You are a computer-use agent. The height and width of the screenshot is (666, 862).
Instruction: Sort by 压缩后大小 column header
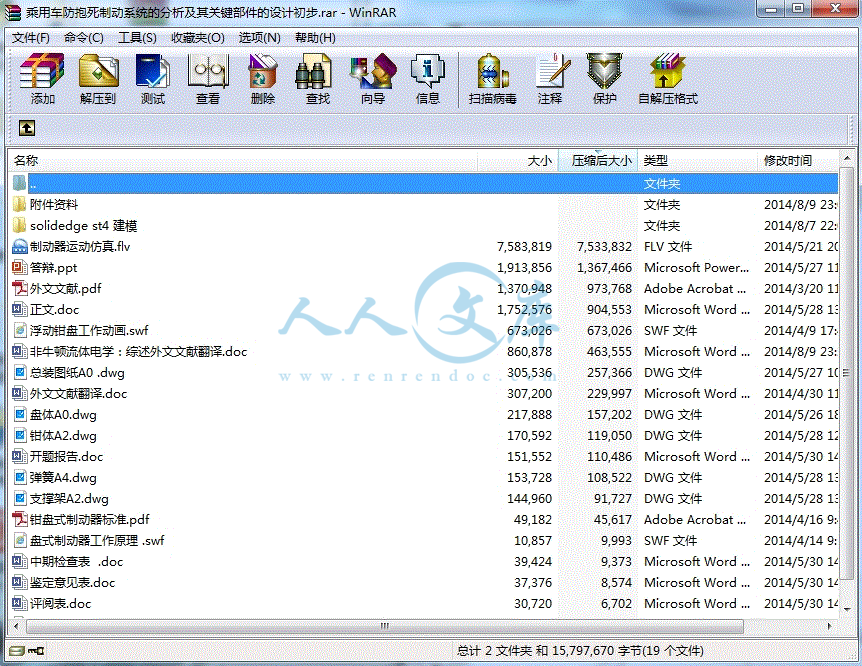pyautogui.click(x=598, y=161)
